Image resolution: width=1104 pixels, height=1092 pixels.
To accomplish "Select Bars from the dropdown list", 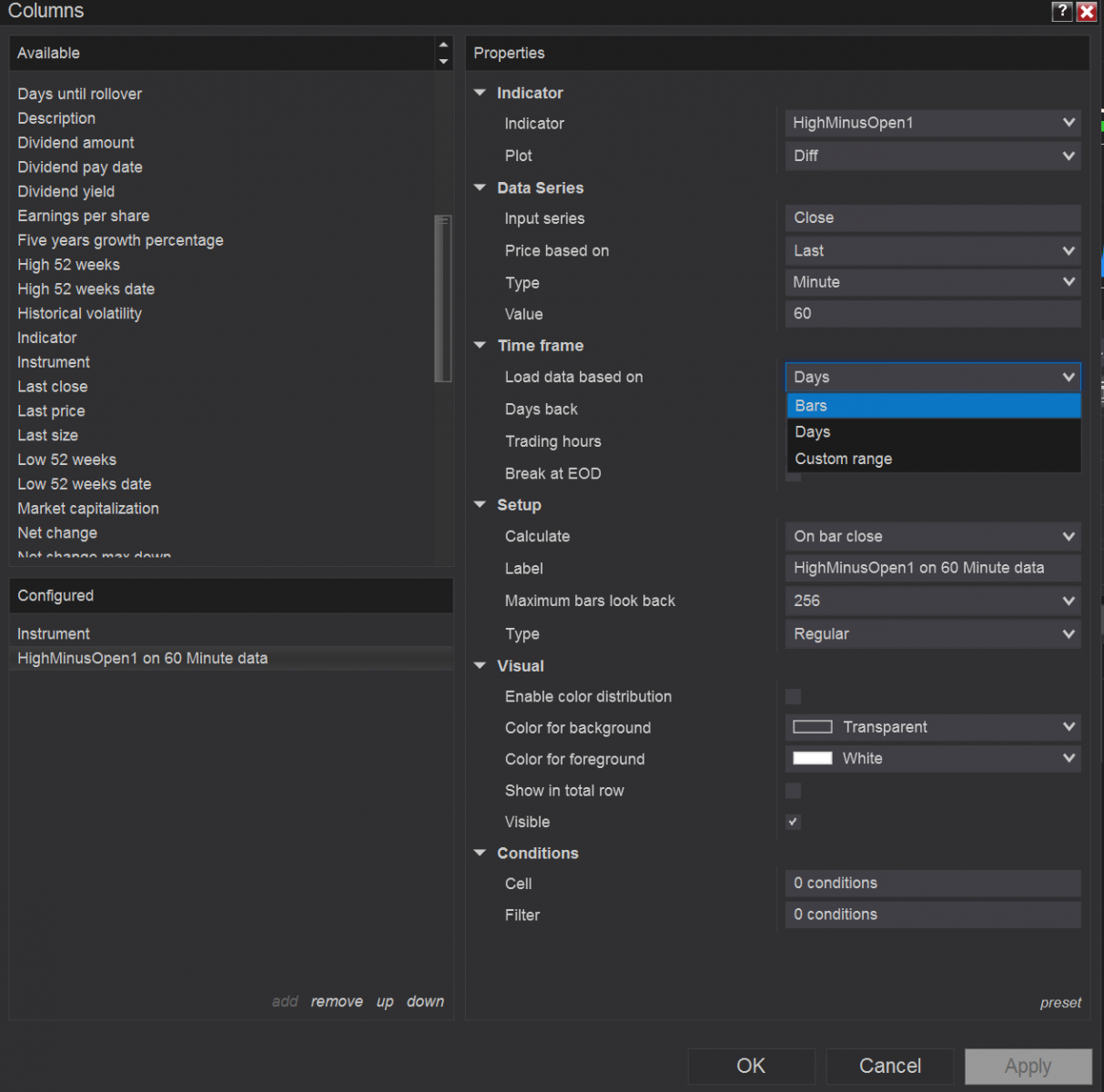I will pos(932,406).
